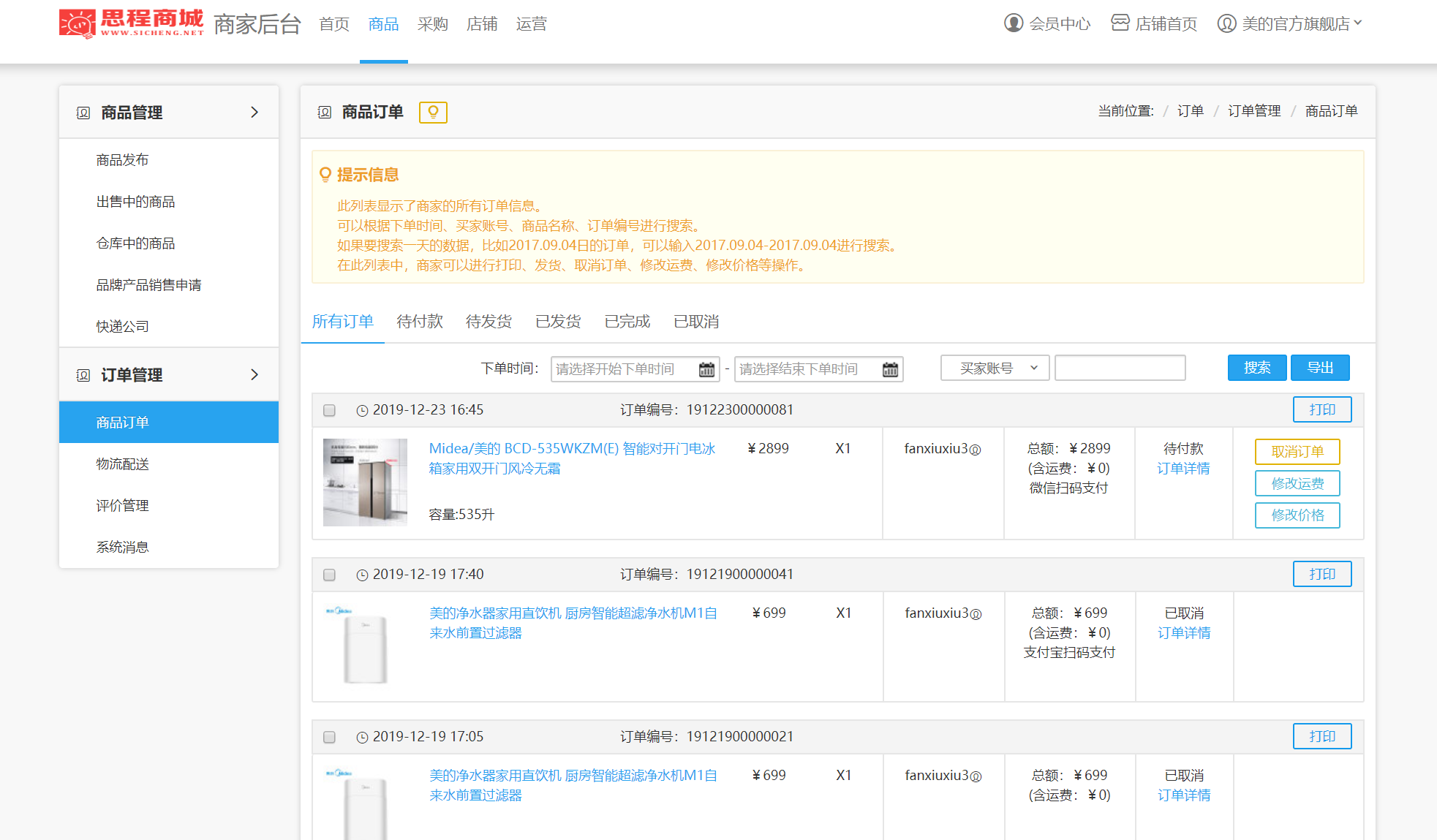The width and height of the screenshot is (1437, 840).
Task: Select 商品订单 in the sidebar
Action: pyautogui.click(x=169, y=423)
